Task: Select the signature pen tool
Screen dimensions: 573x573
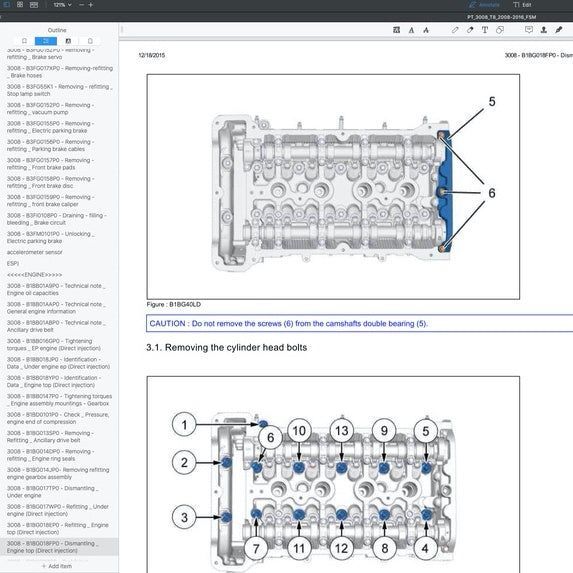Action: (x=558, y=30)
